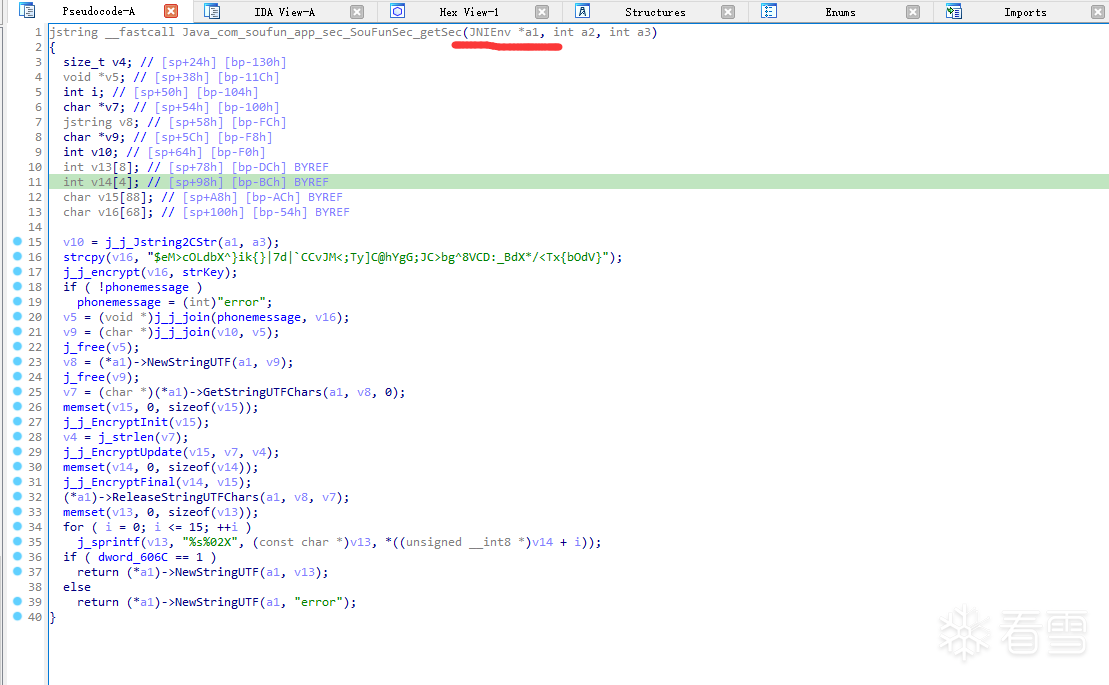
Task: Close the Pseudocode-A tab
Action: tap(170, 11)
